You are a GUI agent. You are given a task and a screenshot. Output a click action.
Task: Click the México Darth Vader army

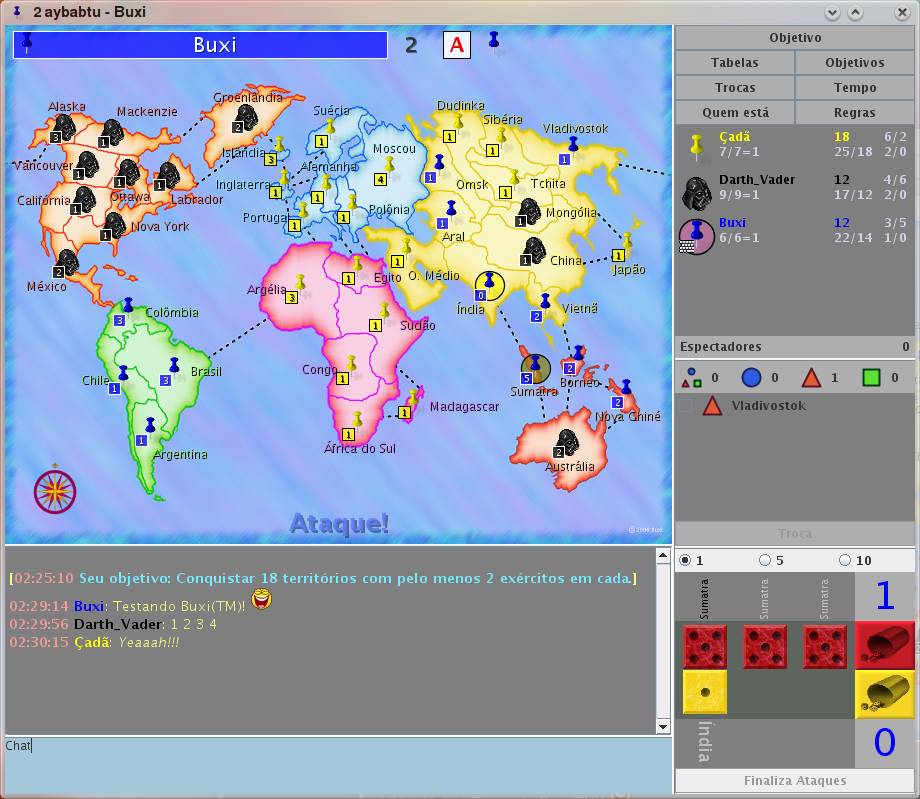tap(65, 263)
